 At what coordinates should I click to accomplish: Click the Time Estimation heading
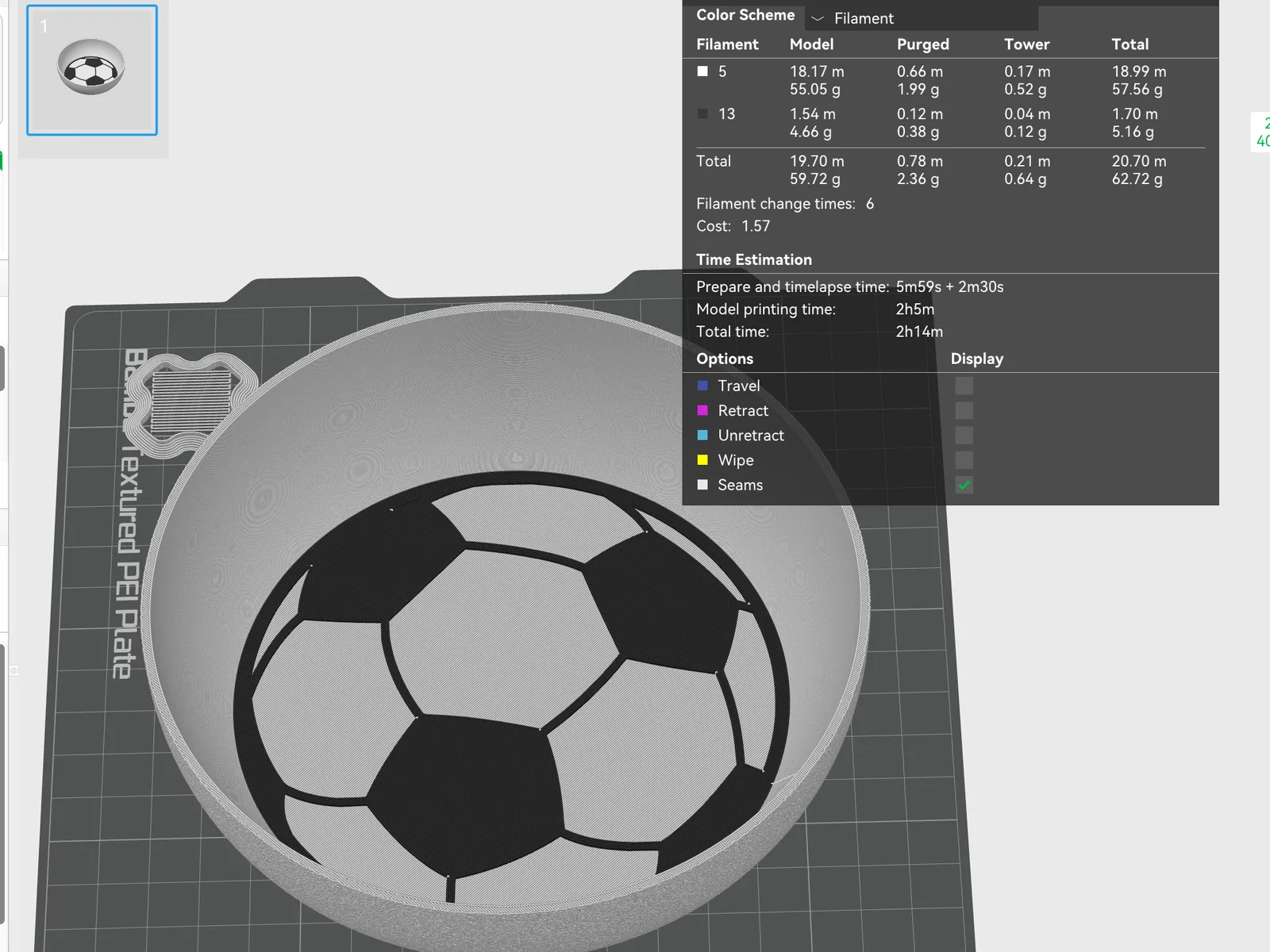point(754,259)
